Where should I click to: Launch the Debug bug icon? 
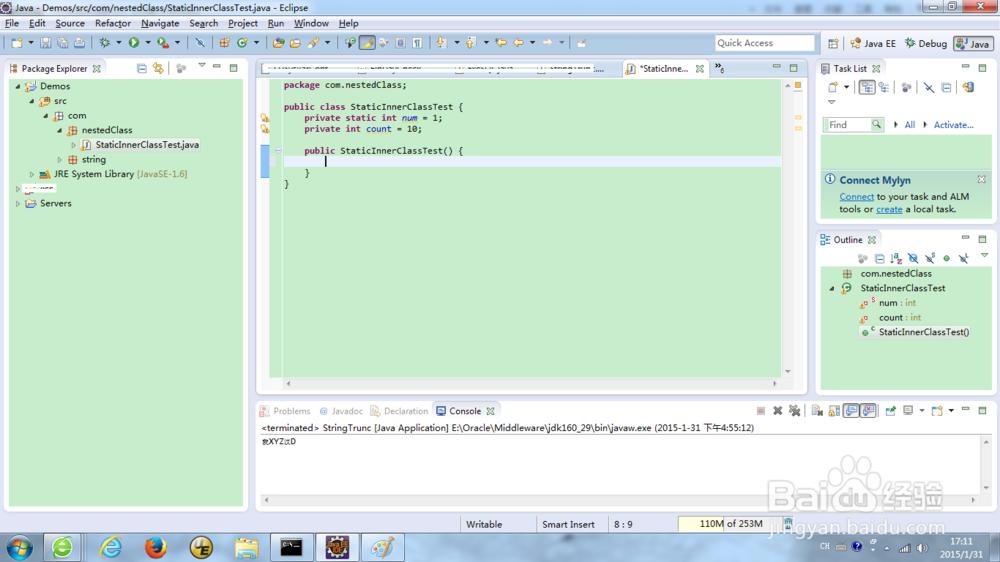105,43
